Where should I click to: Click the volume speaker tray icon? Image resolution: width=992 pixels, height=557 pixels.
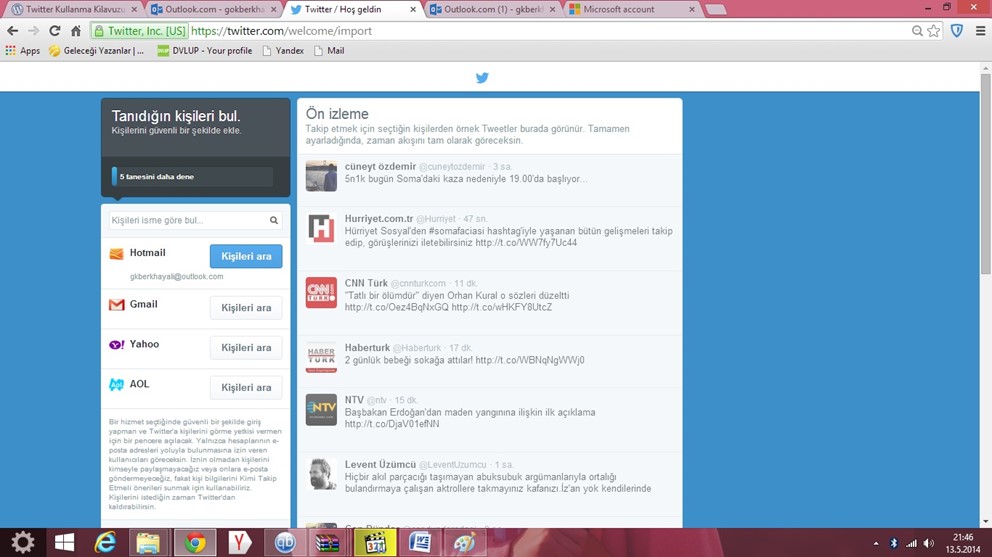tap(929, 543)
